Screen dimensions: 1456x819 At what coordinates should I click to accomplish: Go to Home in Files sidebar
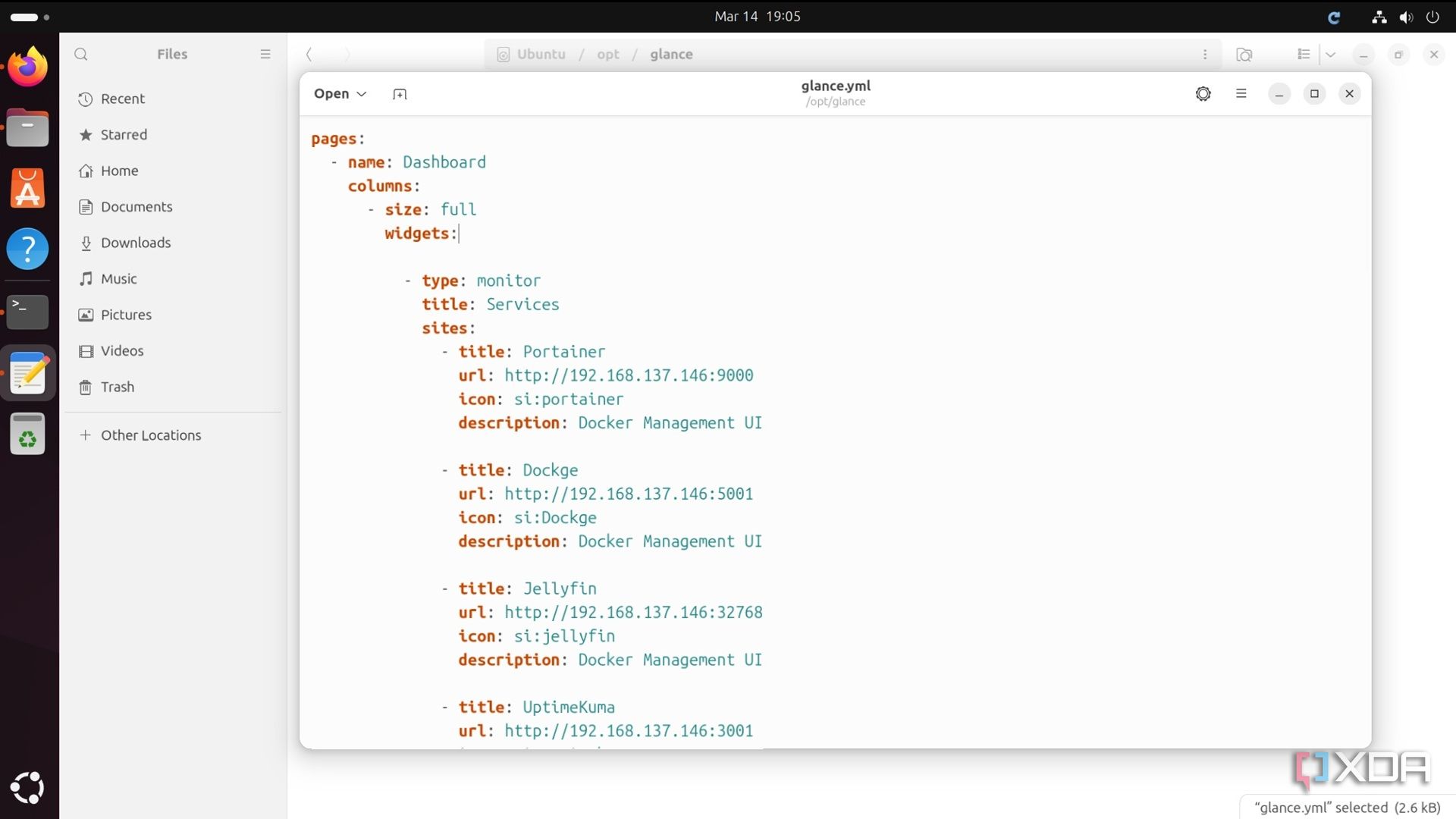tap(173, 171)
